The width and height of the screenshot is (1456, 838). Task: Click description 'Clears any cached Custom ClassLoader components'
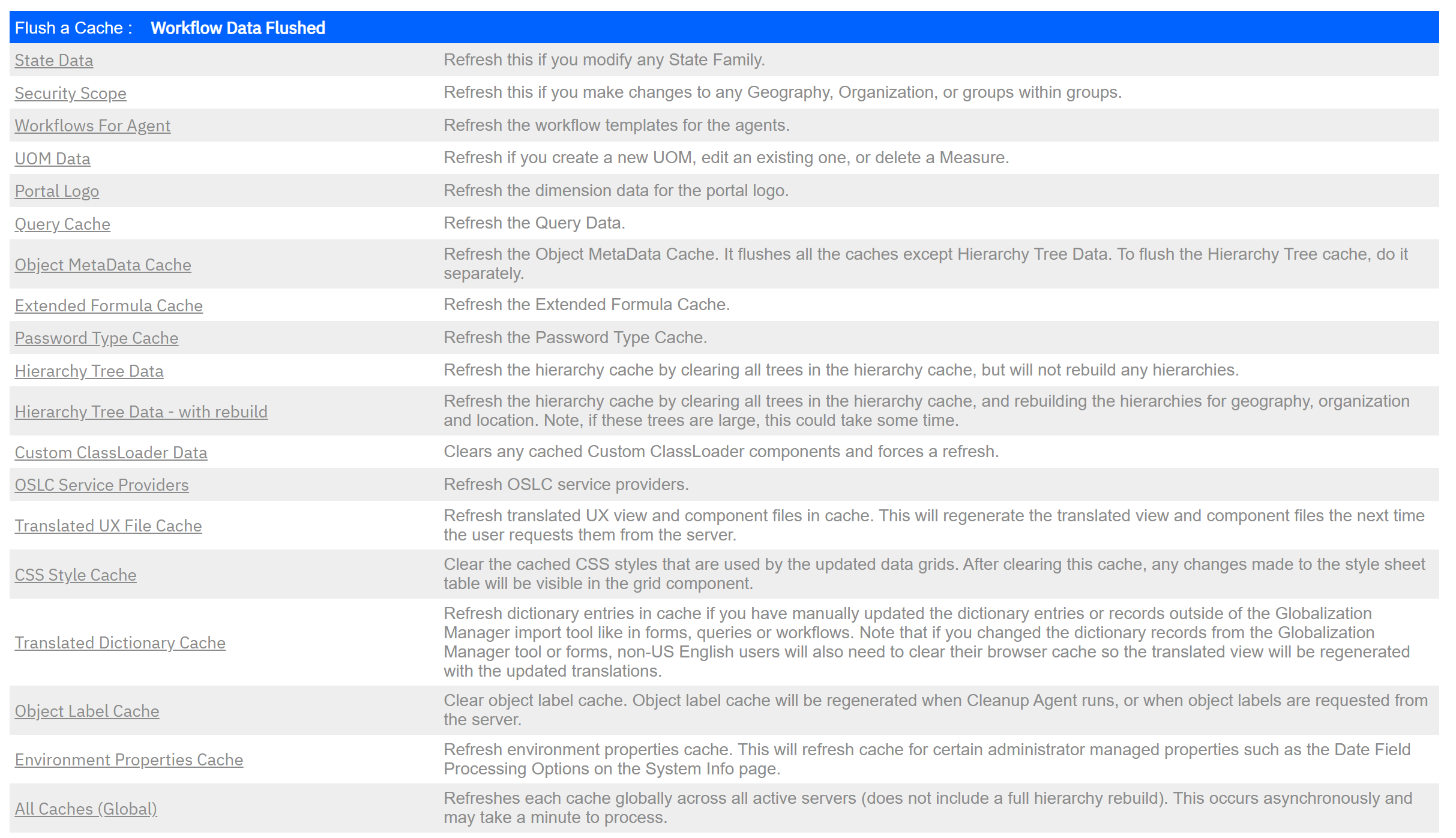(x=721, y=452)
